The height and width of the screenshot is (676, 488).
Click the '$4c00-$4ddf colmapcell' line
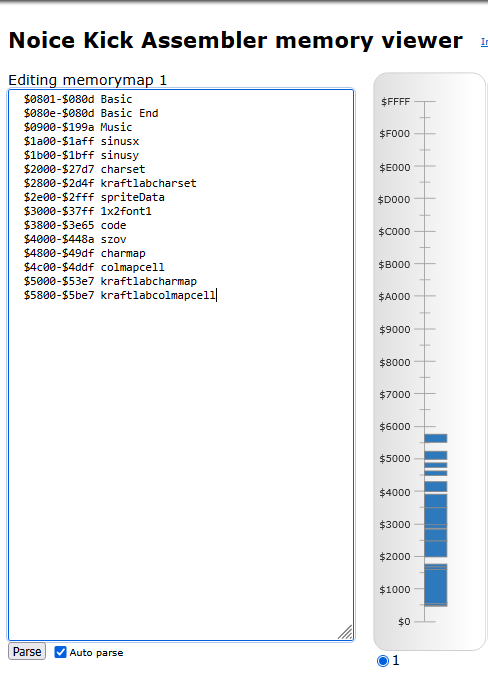click(94, 267)
